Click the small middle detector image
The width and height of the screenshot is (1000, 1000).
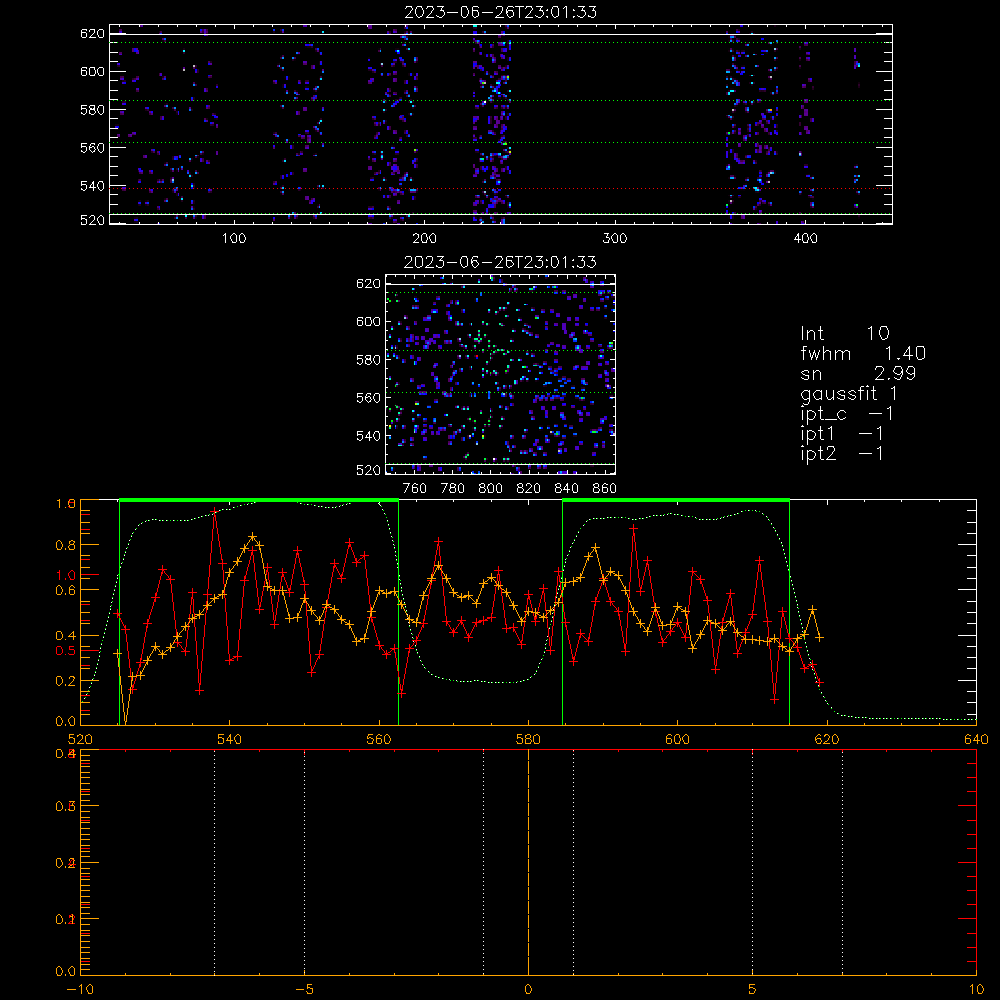tap(501, 374)
